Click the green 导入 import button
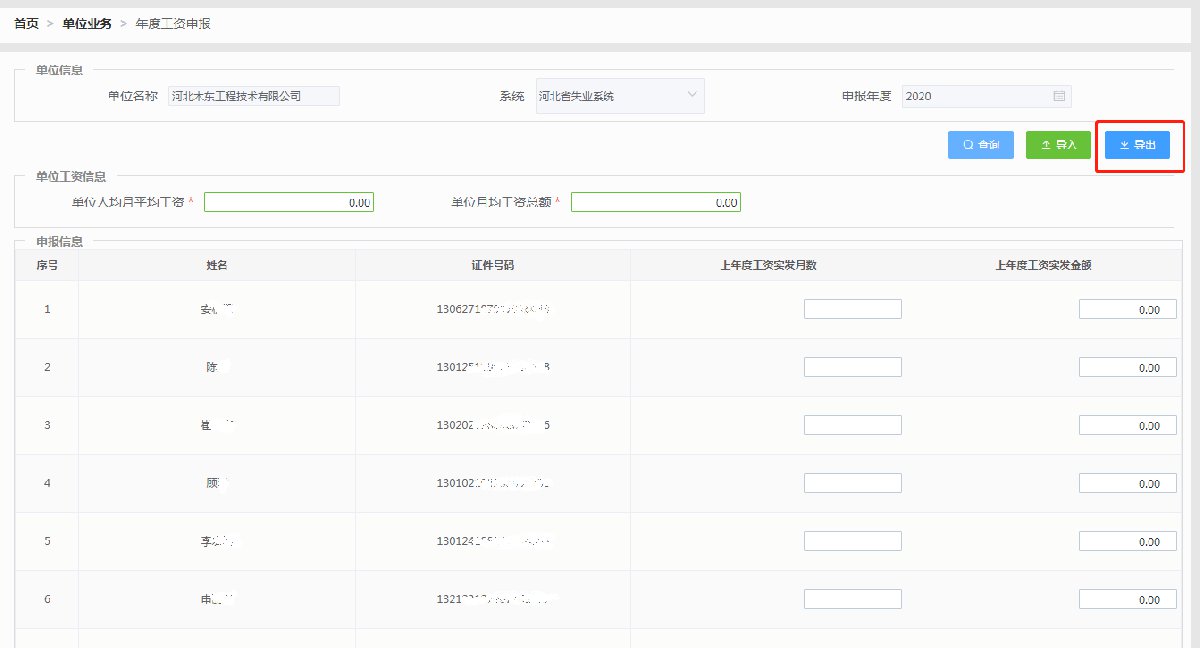 click(x=1058, y=145)
